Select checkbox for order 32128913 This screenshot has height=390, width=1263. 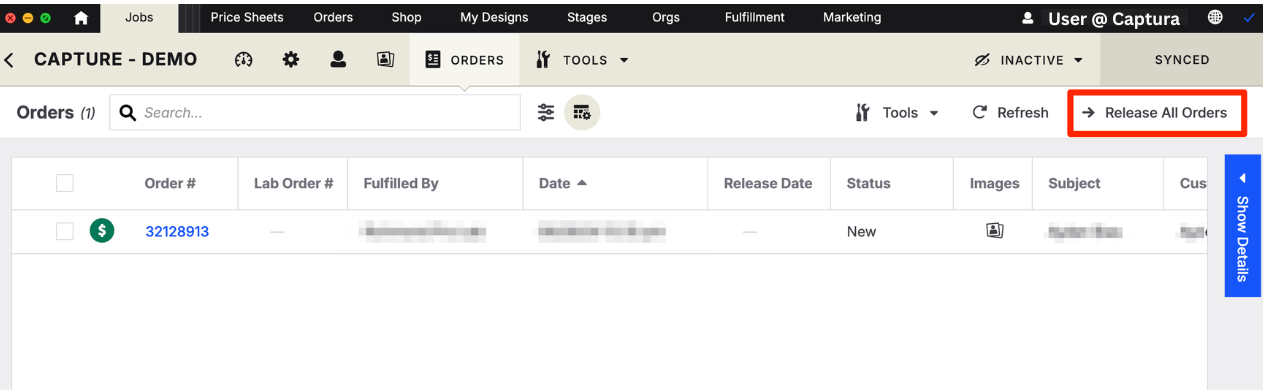65,231
